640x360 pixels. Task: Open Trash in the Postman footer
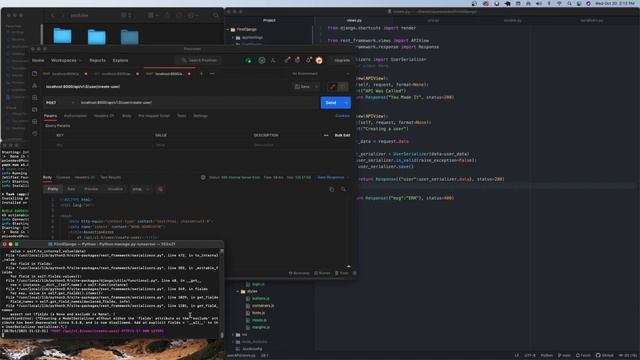[x=342, y=273]
